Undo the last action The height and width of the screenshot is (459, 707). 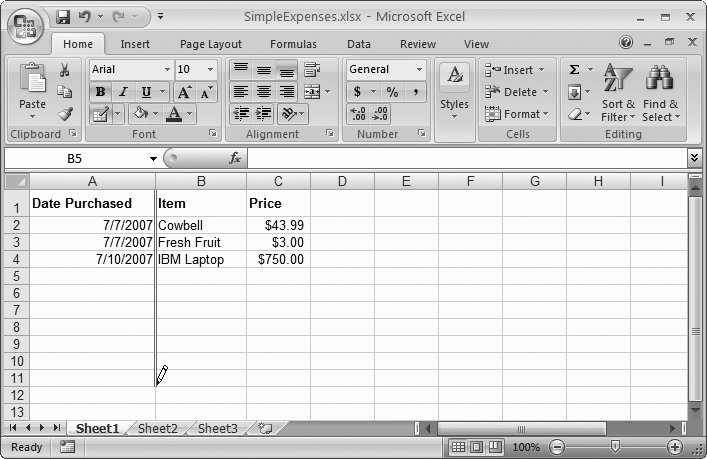click(84, 17)
